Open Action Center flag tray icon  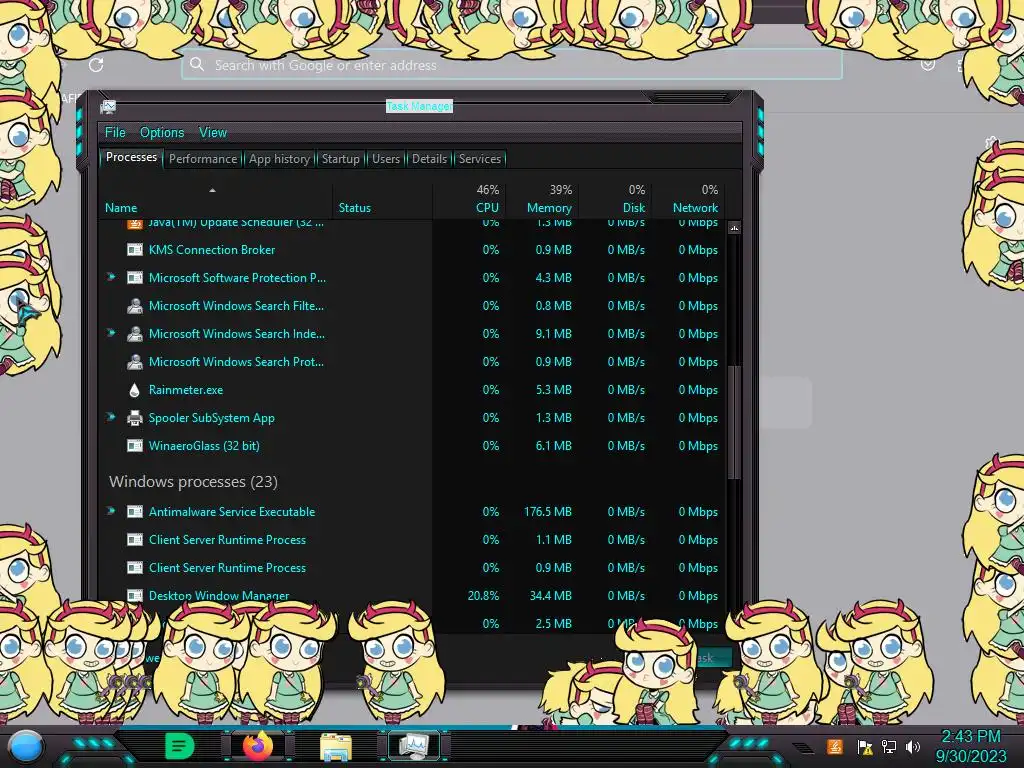(865, 747)
